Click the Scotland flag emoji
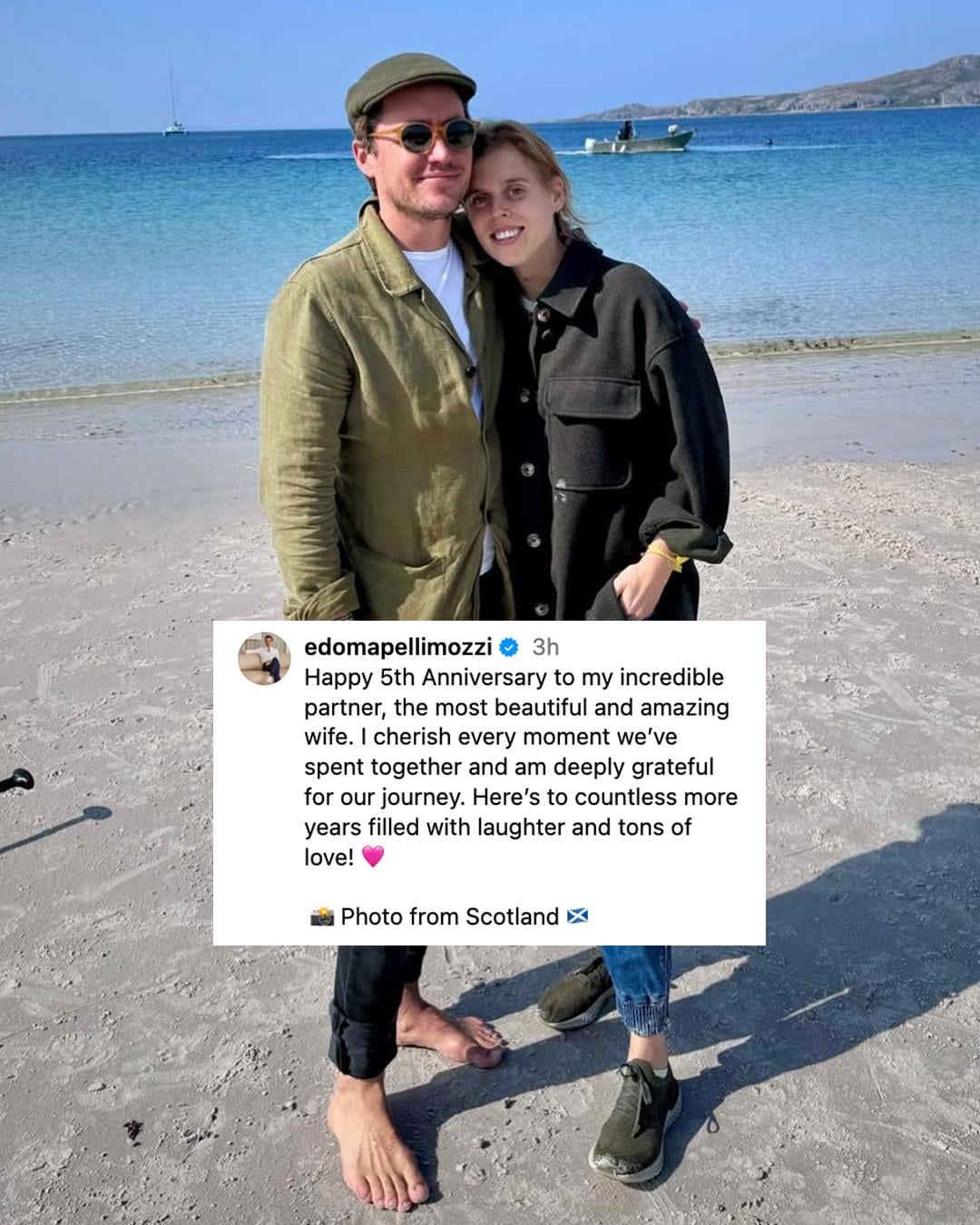980x1225 pixels. (x=577, y=916)
